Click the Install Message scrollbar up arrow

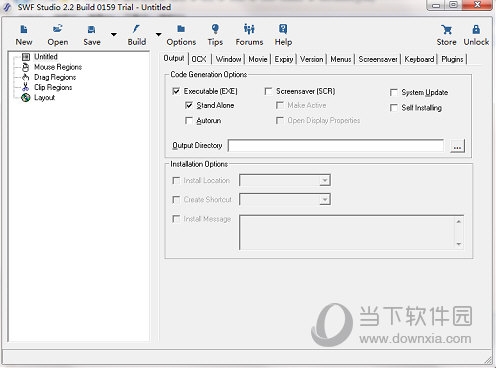pos(459,221)
